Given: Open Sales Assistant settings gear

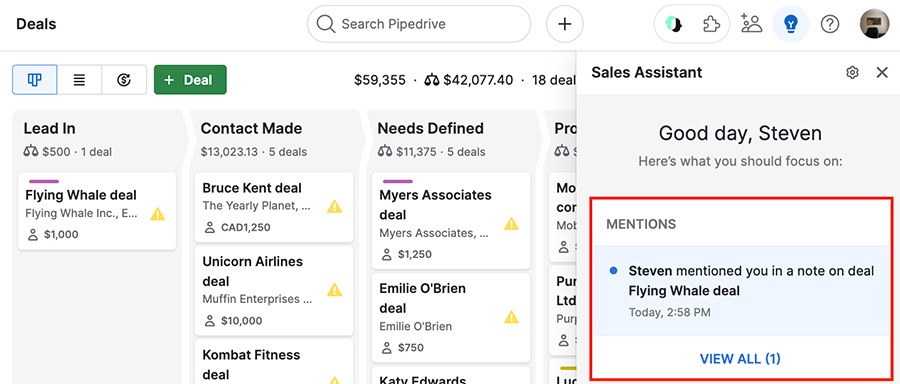Looking at the screenshot, I should 852,72.
